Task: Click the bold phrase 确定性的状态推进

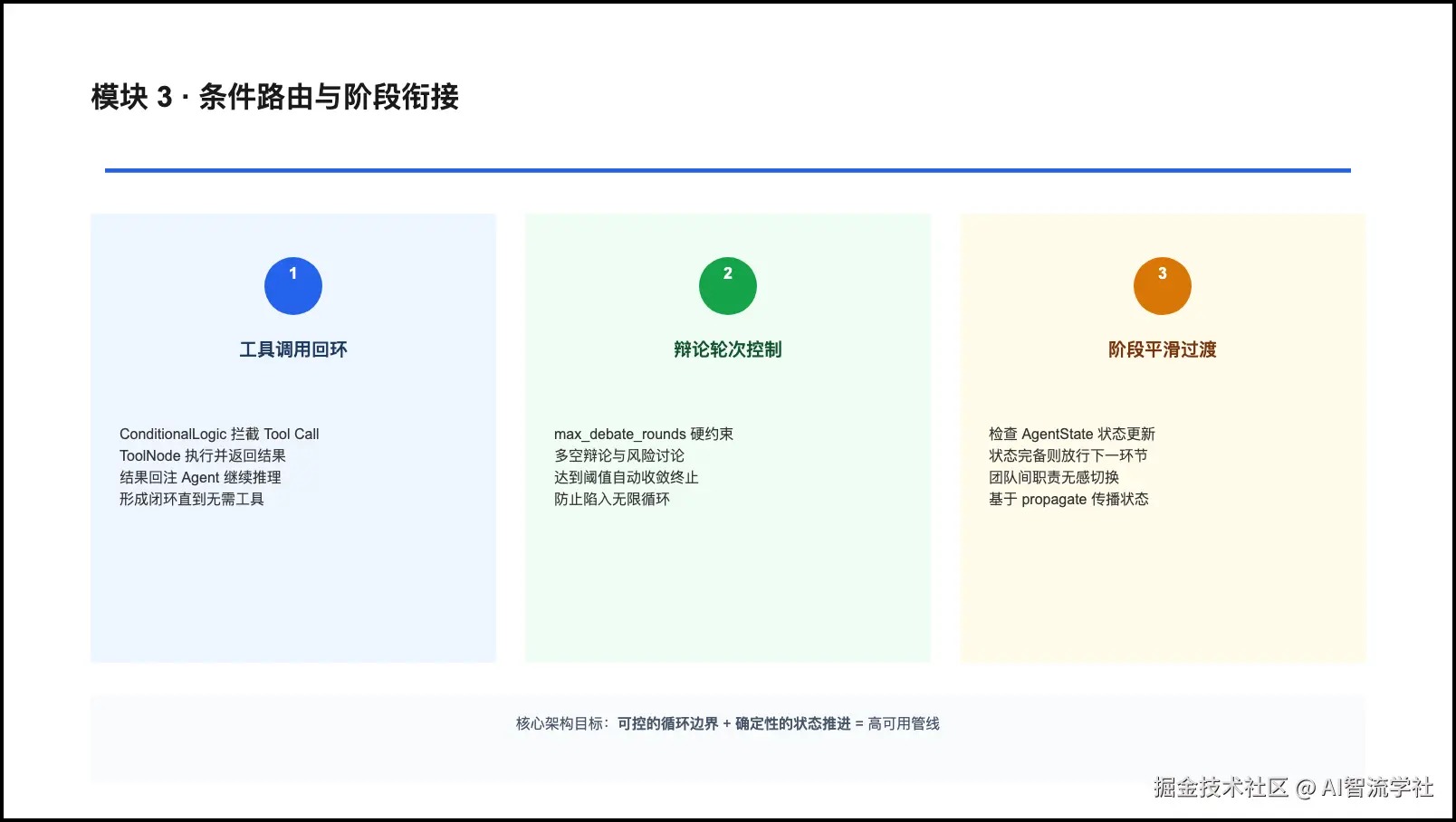Action: pos(793,724)
